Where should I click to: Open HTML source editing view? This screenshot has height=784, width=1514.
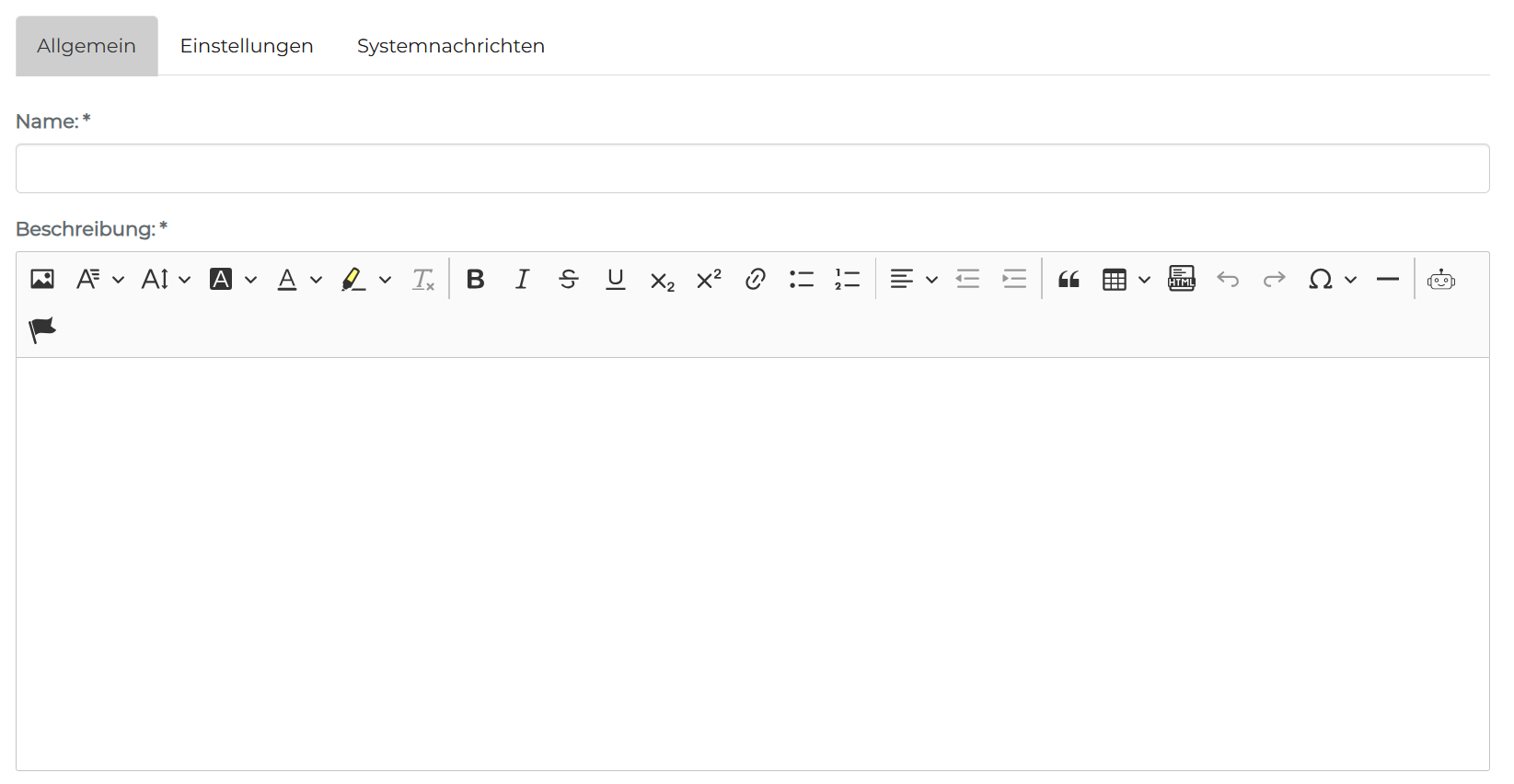1181,279
